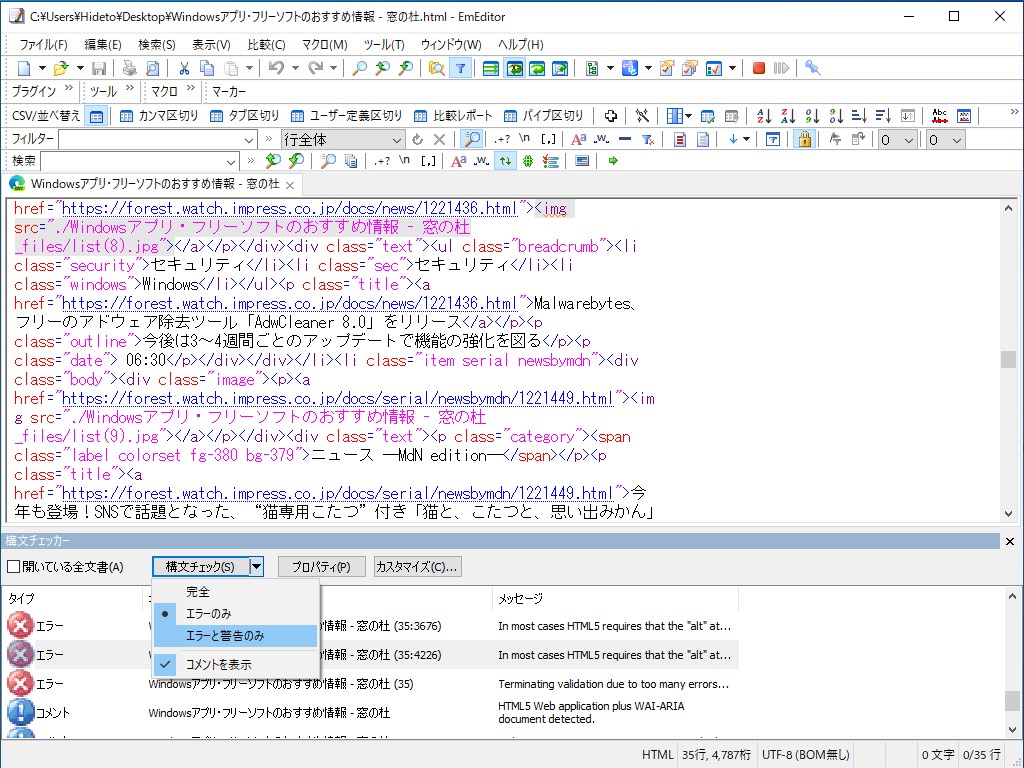Click the New file icon
This screenshot has width=1024, height=768.
click(x=24, y=68)
